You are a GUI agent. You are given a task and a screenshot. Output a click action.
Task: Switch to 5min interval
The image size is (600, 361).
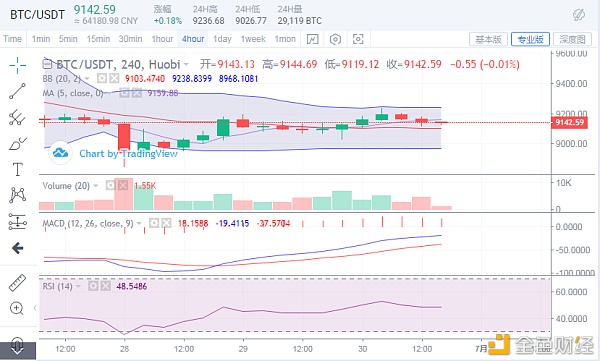tap(68, 39)
